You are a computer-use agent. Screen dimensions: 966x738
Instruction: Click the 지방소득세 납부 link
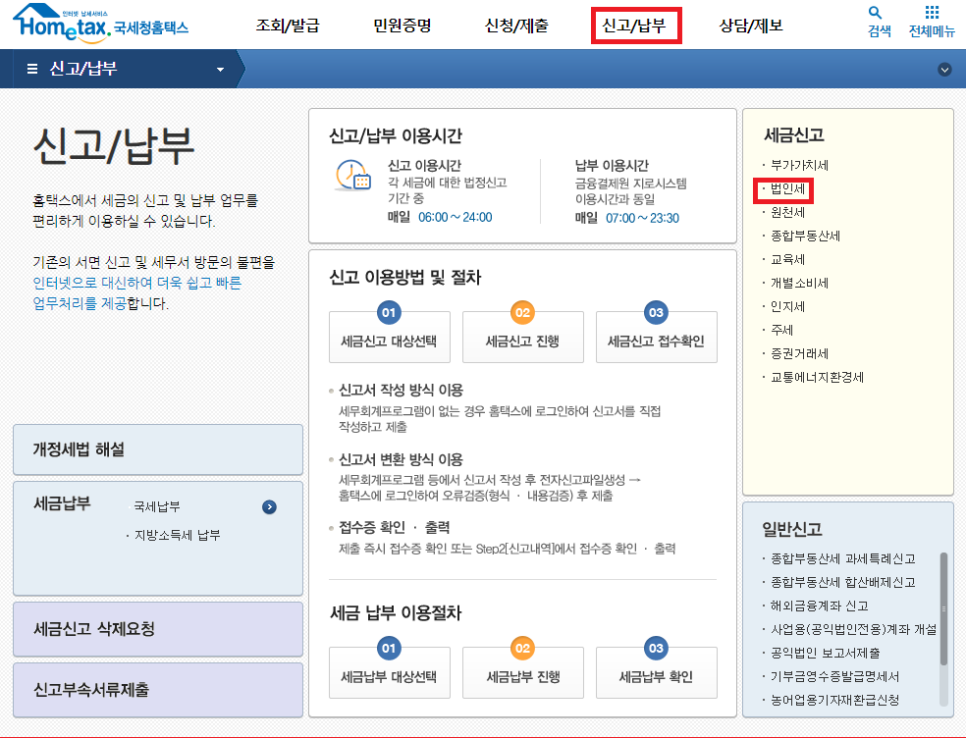point(177,535)
